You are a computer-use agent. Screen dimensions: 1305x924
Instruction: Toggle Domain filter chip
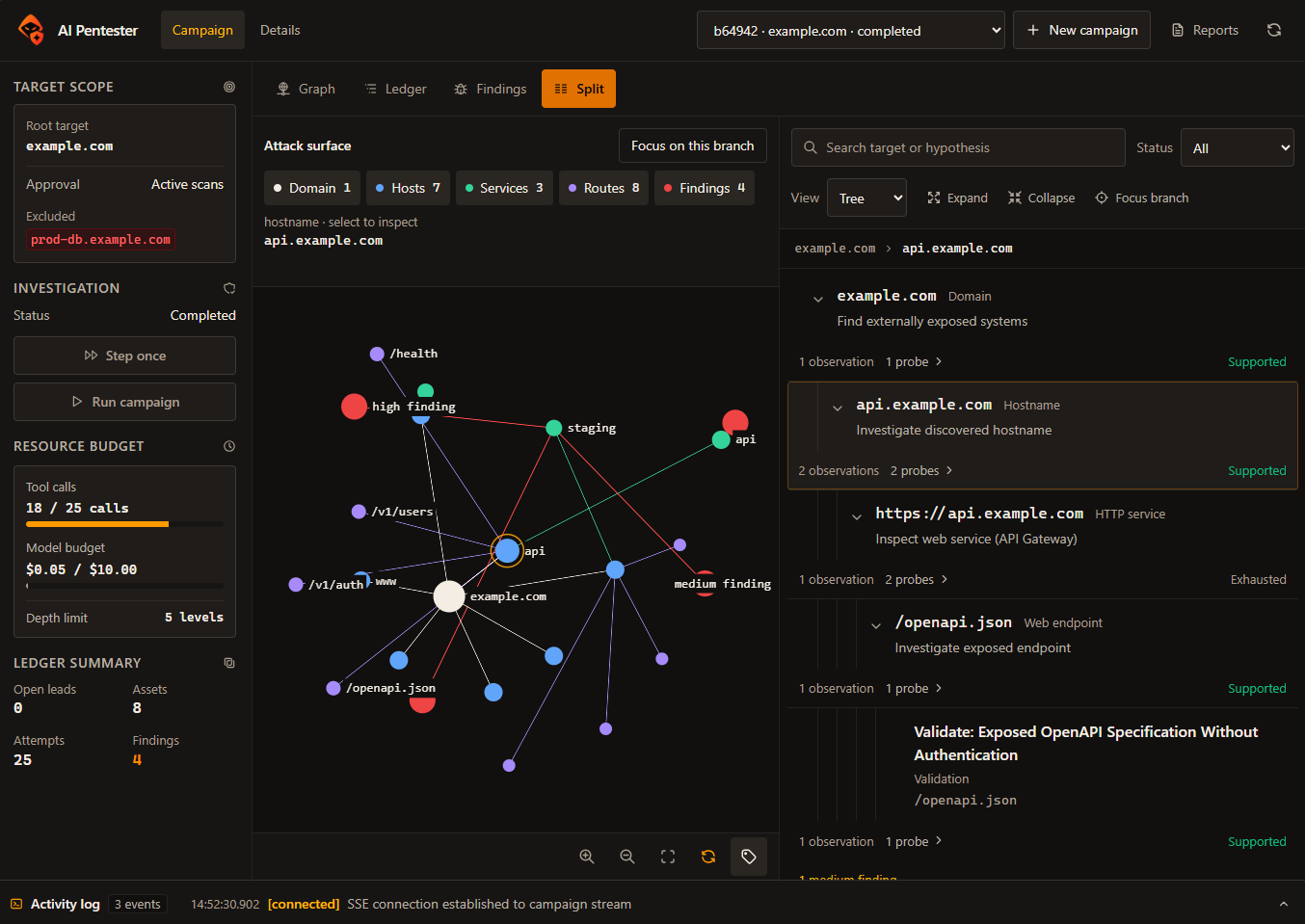312,188
